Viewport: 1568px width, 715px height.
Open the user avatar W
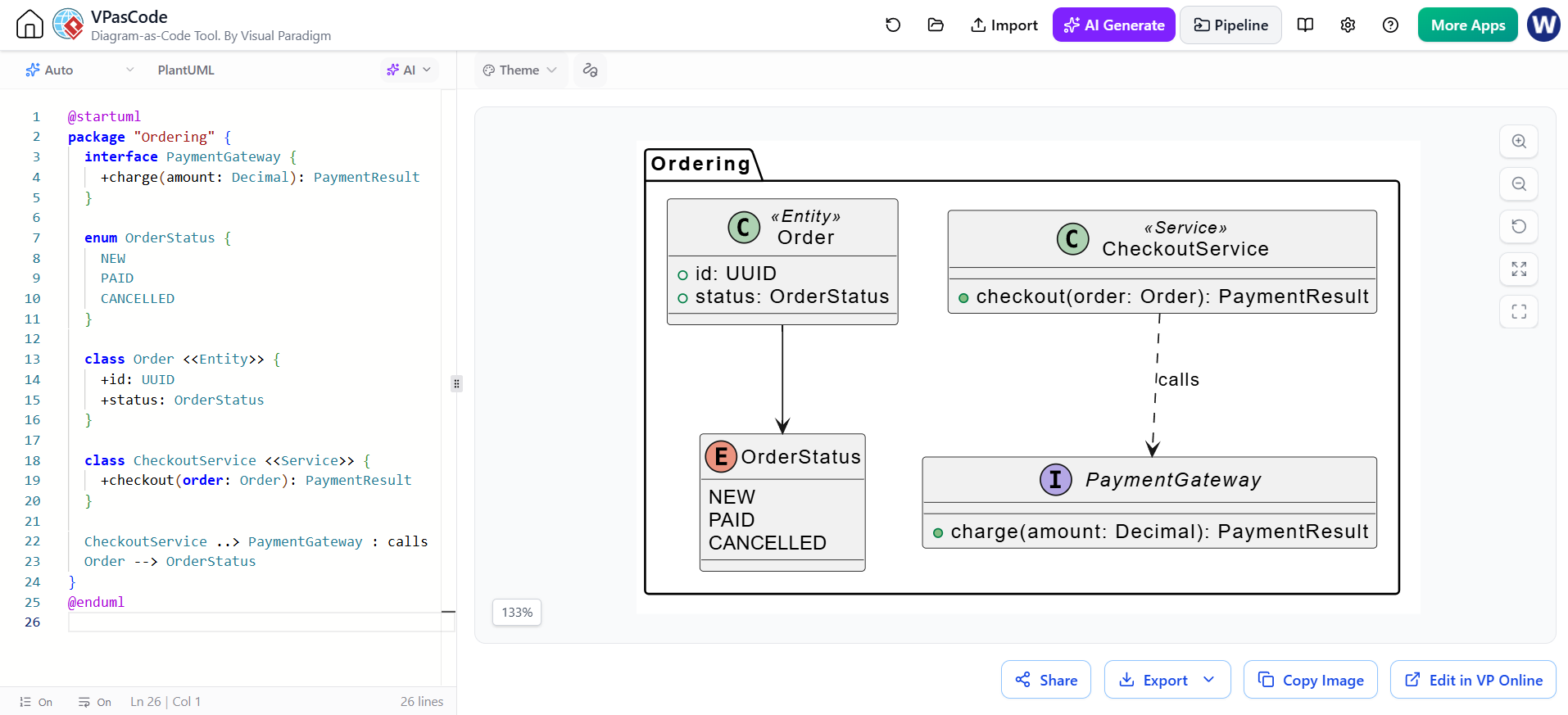pyautogui.click(x=1543, y=25)
